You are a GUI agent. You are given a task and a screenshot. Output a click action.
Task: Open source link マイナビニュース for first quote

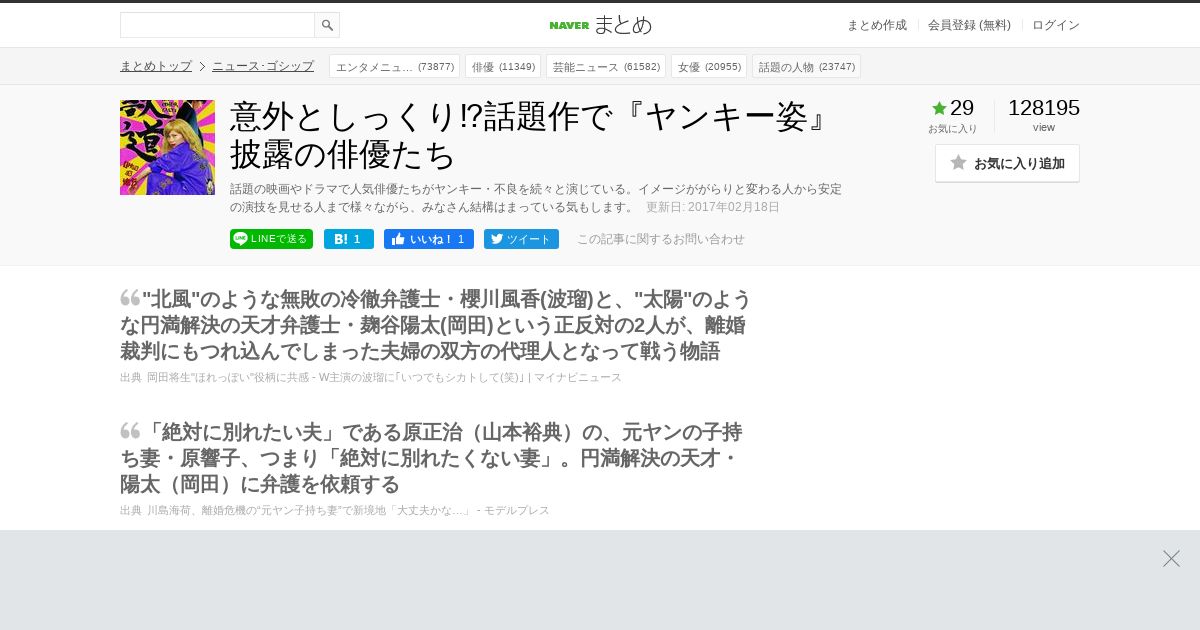tap(384, 377)
